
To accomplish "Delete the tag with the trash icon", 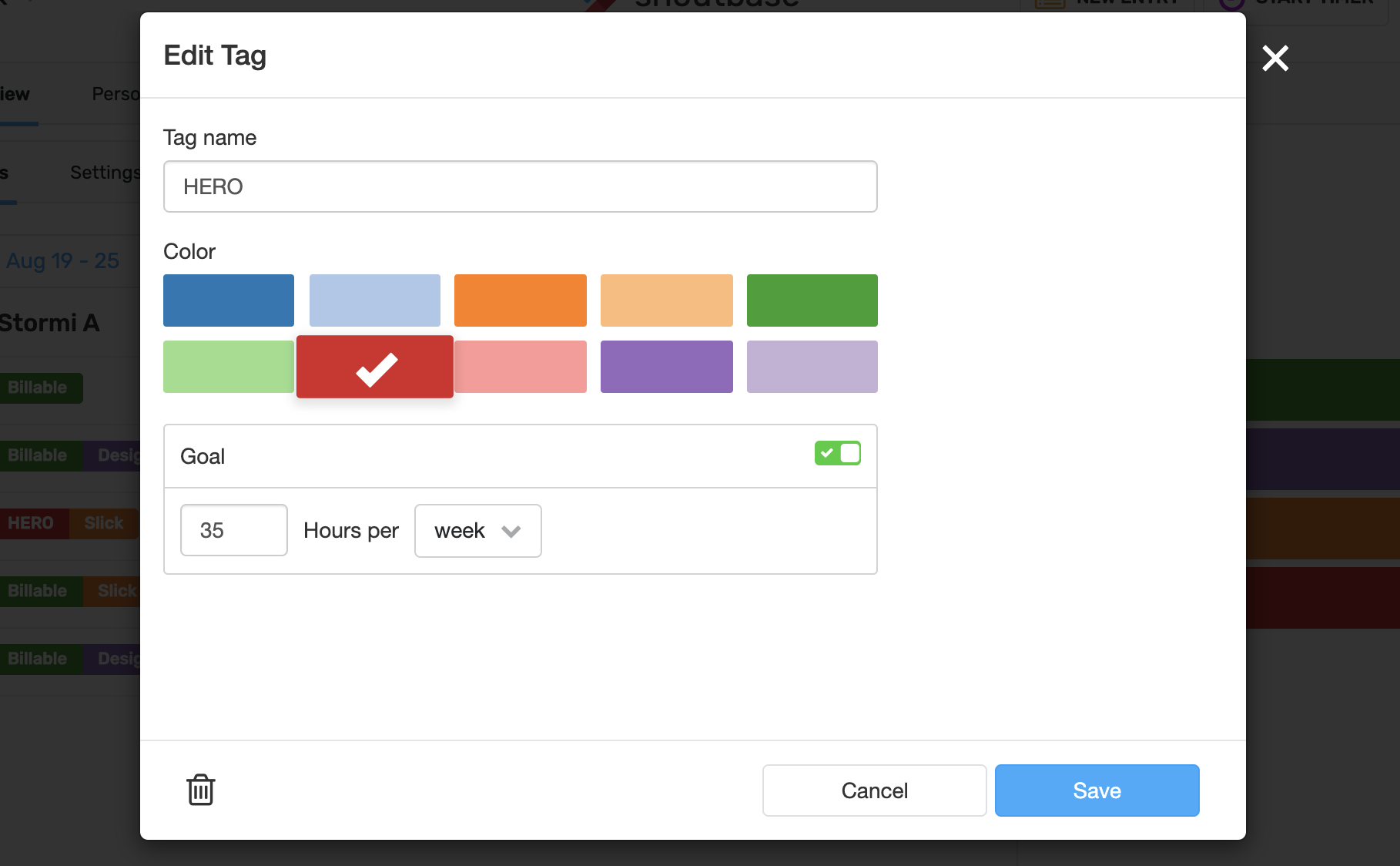I will click(201, 790).
